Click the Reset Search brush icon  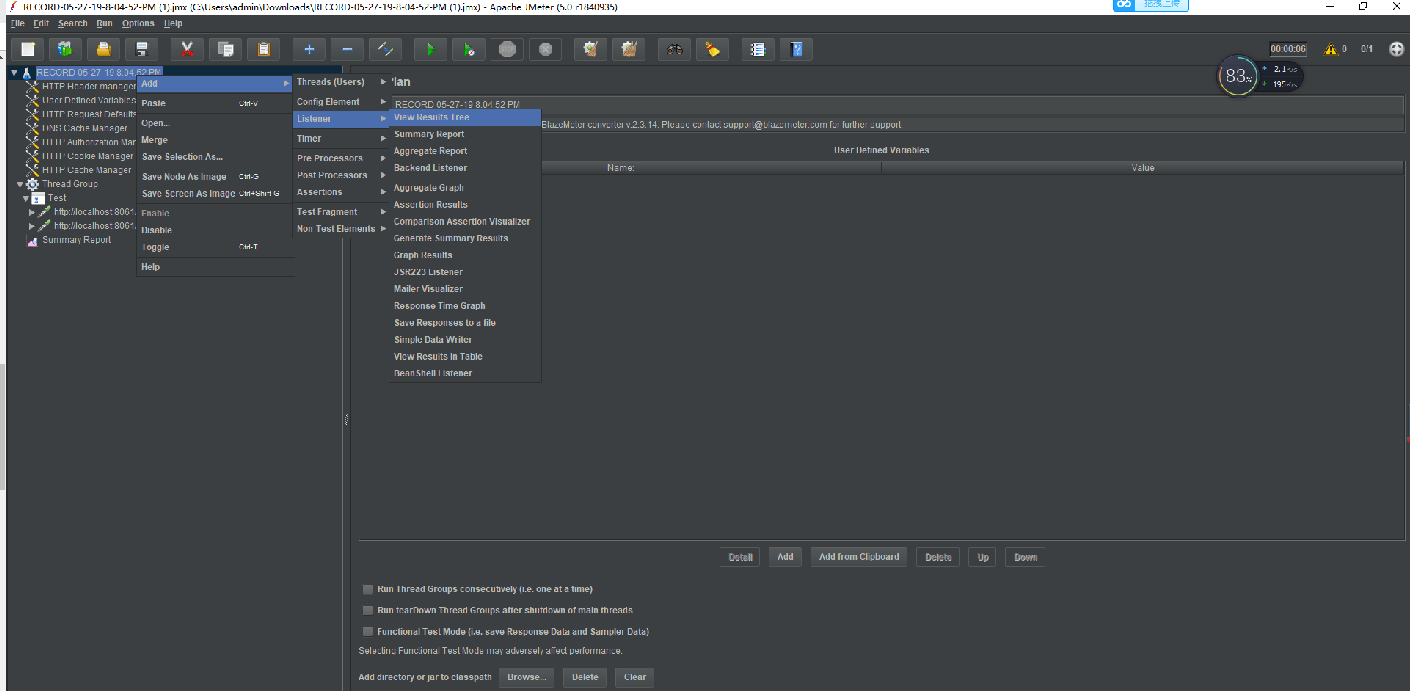click(713, 49)
